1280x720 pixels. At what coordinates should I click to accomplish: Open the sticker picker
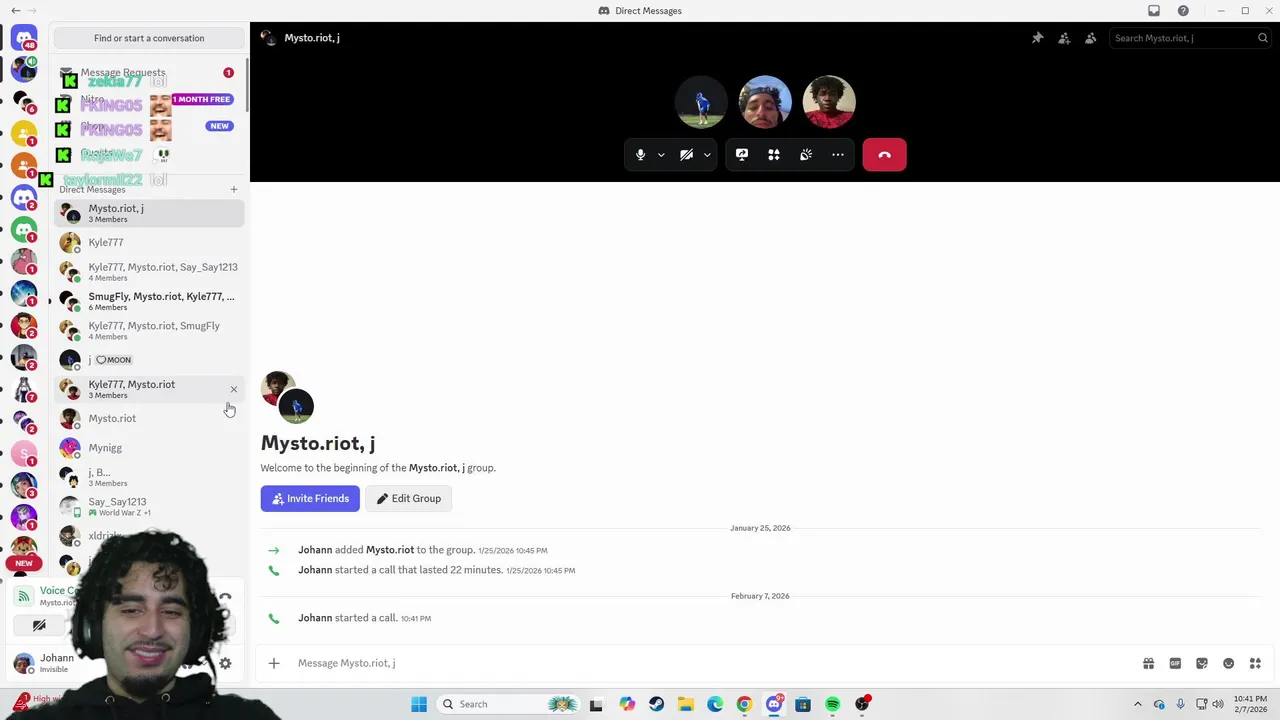(1202, 663)
